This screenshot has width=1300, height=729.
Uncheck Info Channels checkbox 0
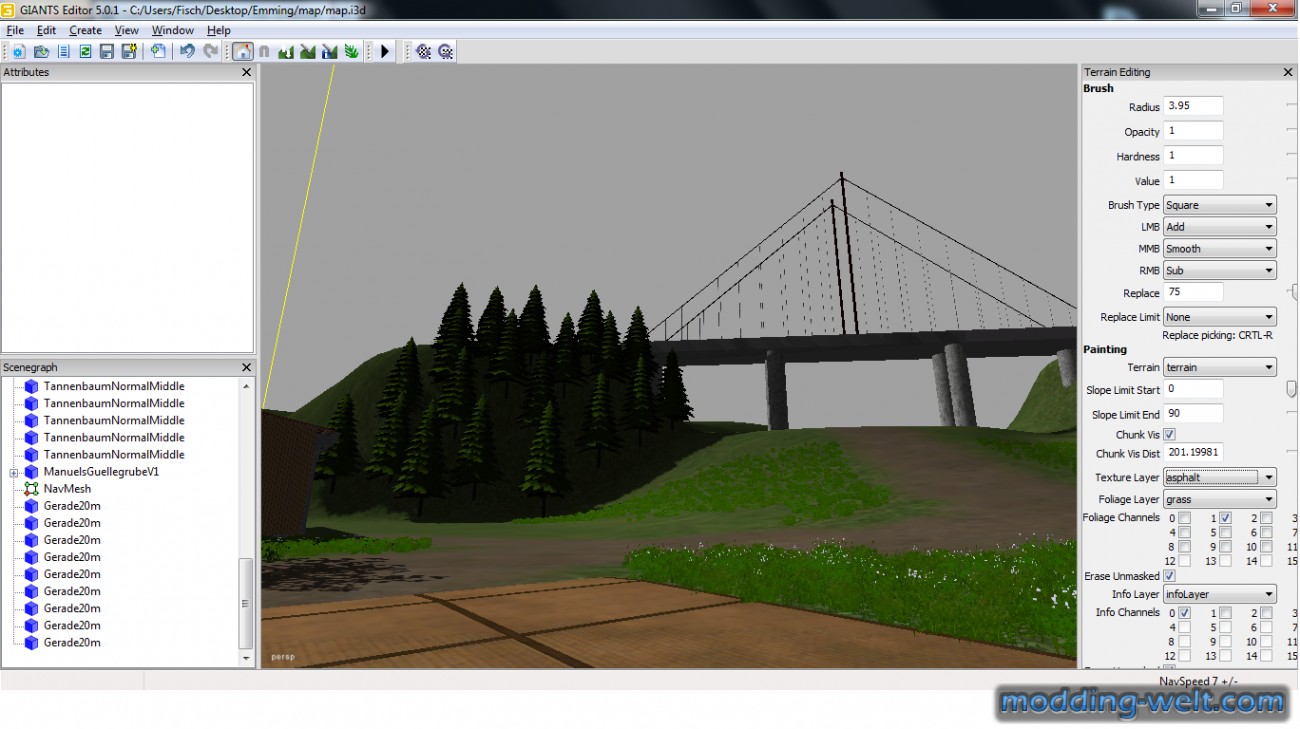1184,613
